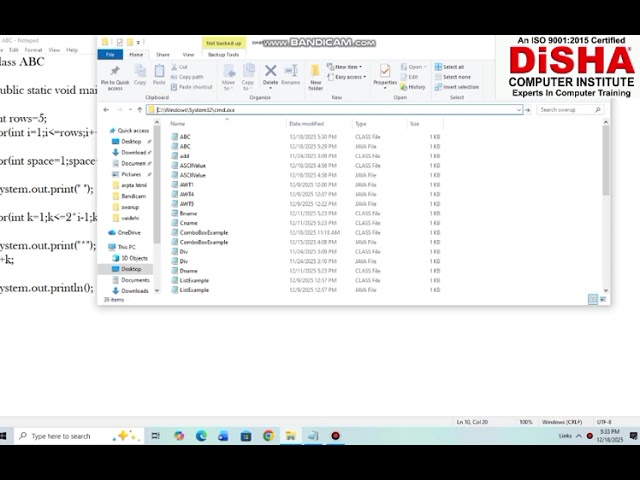The image size is (640, 480).
Task: Click the Rename icon in the ribbon
Action: (290, 74)
